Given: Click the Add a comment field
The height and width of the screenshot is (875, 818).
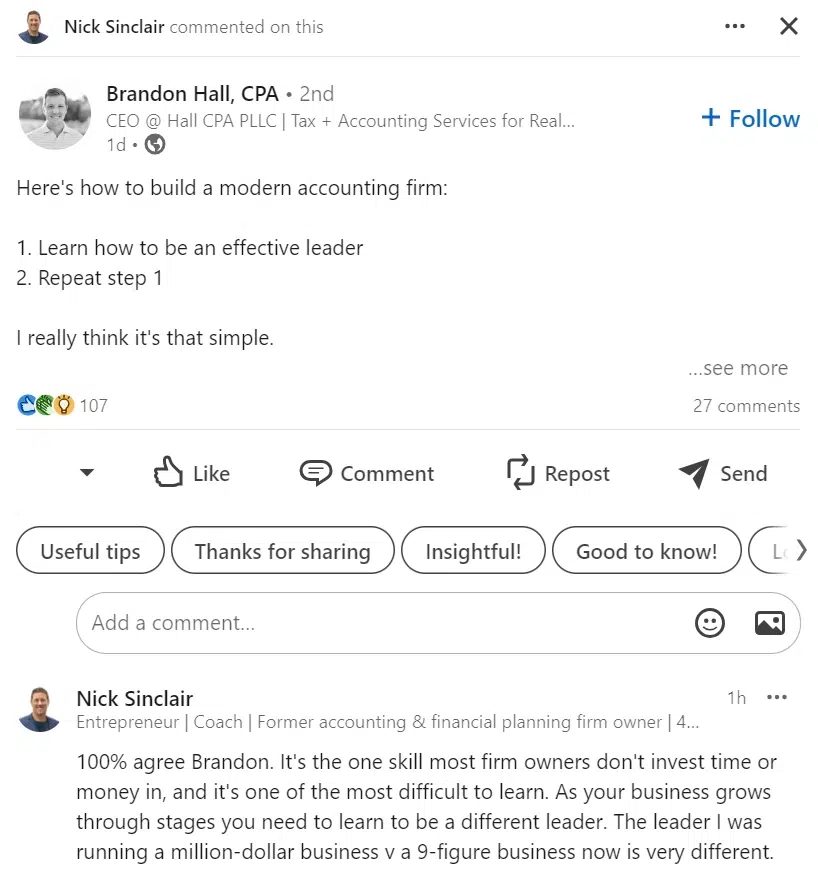Looking at the screenshot, I should coord(380,623).
